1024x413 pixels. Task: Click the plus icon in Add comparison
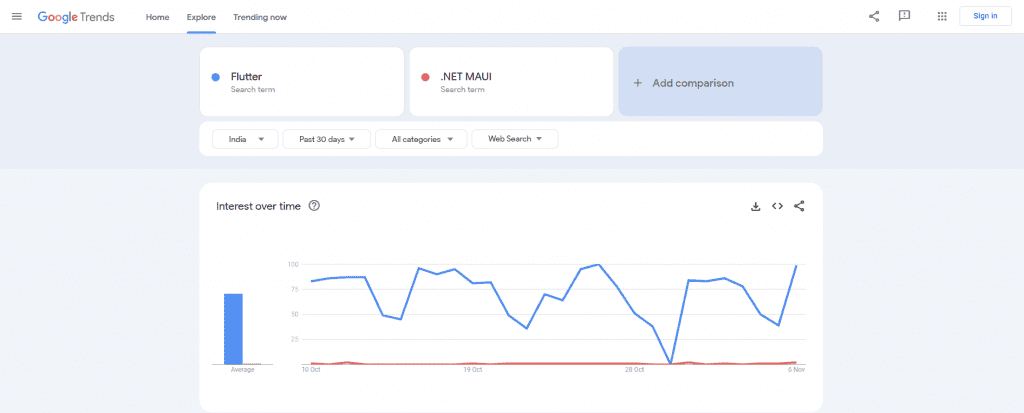(638, 83)
